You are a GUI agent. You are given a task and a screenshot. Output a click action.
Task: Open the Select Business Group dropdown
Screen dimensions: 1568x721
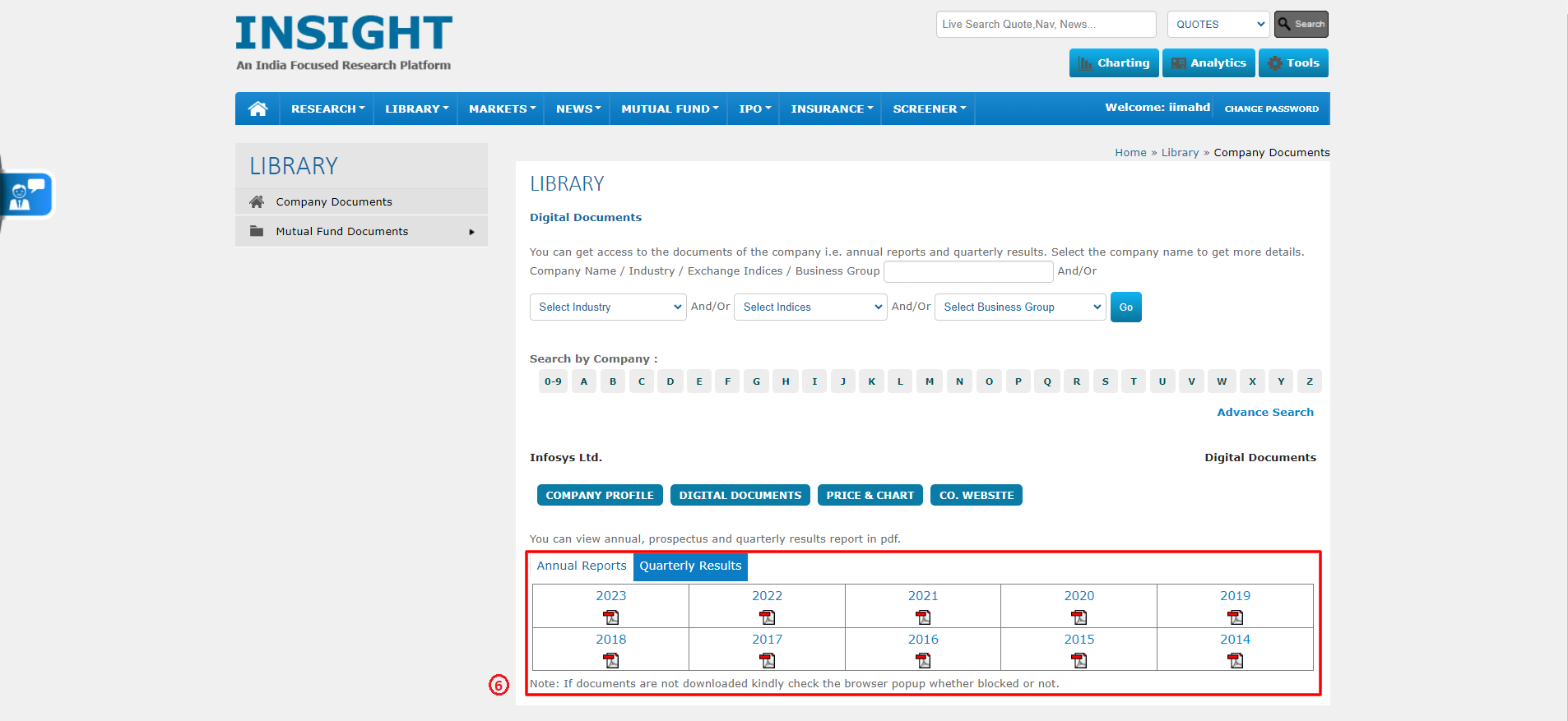1020,307
